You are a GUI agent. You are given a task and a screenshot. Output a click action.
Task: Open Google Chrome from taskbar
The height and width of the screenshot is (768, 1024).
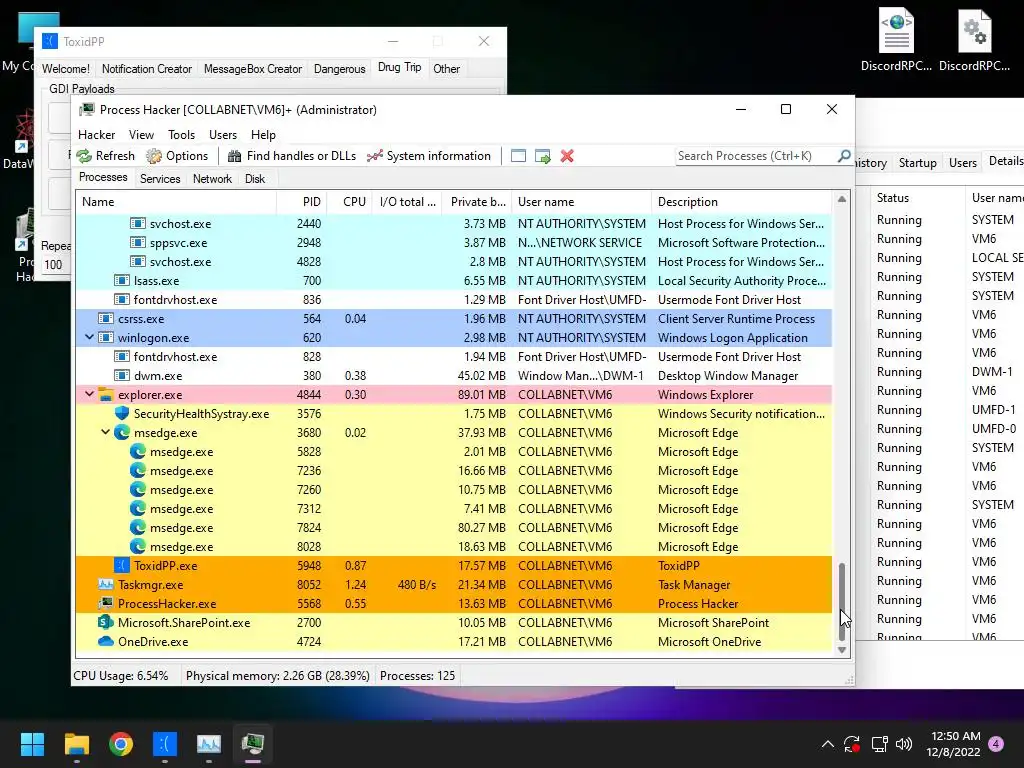point(121,744)
